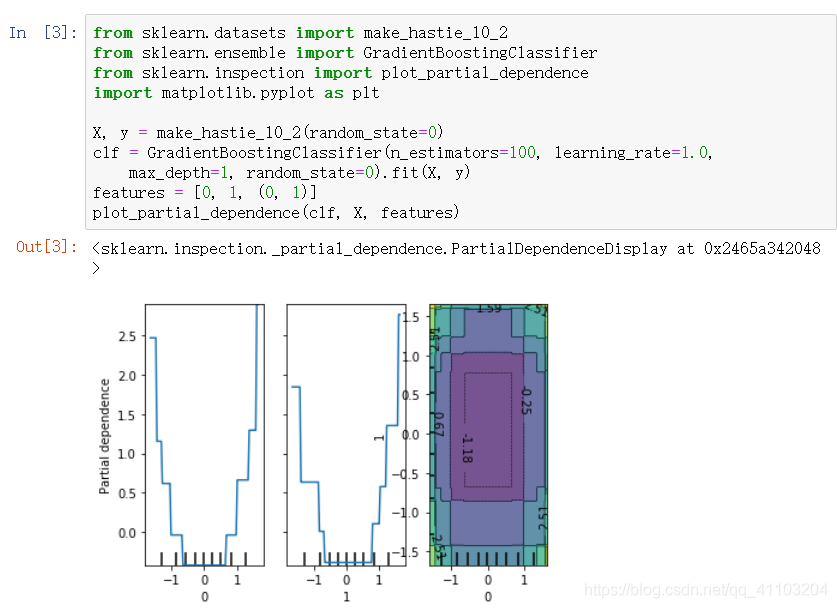Click the '2.5' y-axis tick on first plot
This screenshot has width=837, height=608.
click(x=127, y=336)
